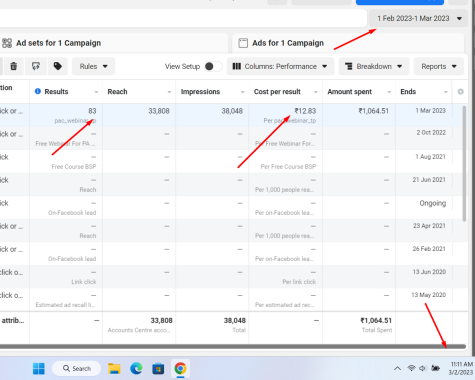Screen dimensions: 475x380
Task: Click the Ads tab page icon
Action: click(x=243, y=43)
